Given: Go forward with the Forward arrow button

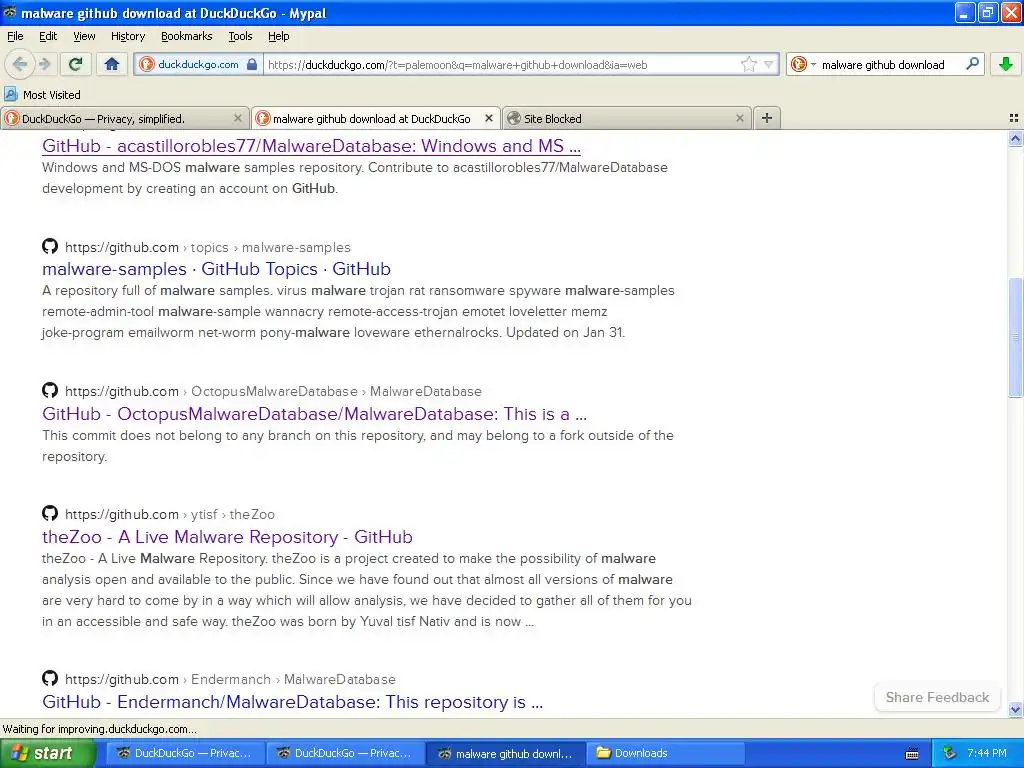Looking at the screenshot, I should tap(44, 64).
